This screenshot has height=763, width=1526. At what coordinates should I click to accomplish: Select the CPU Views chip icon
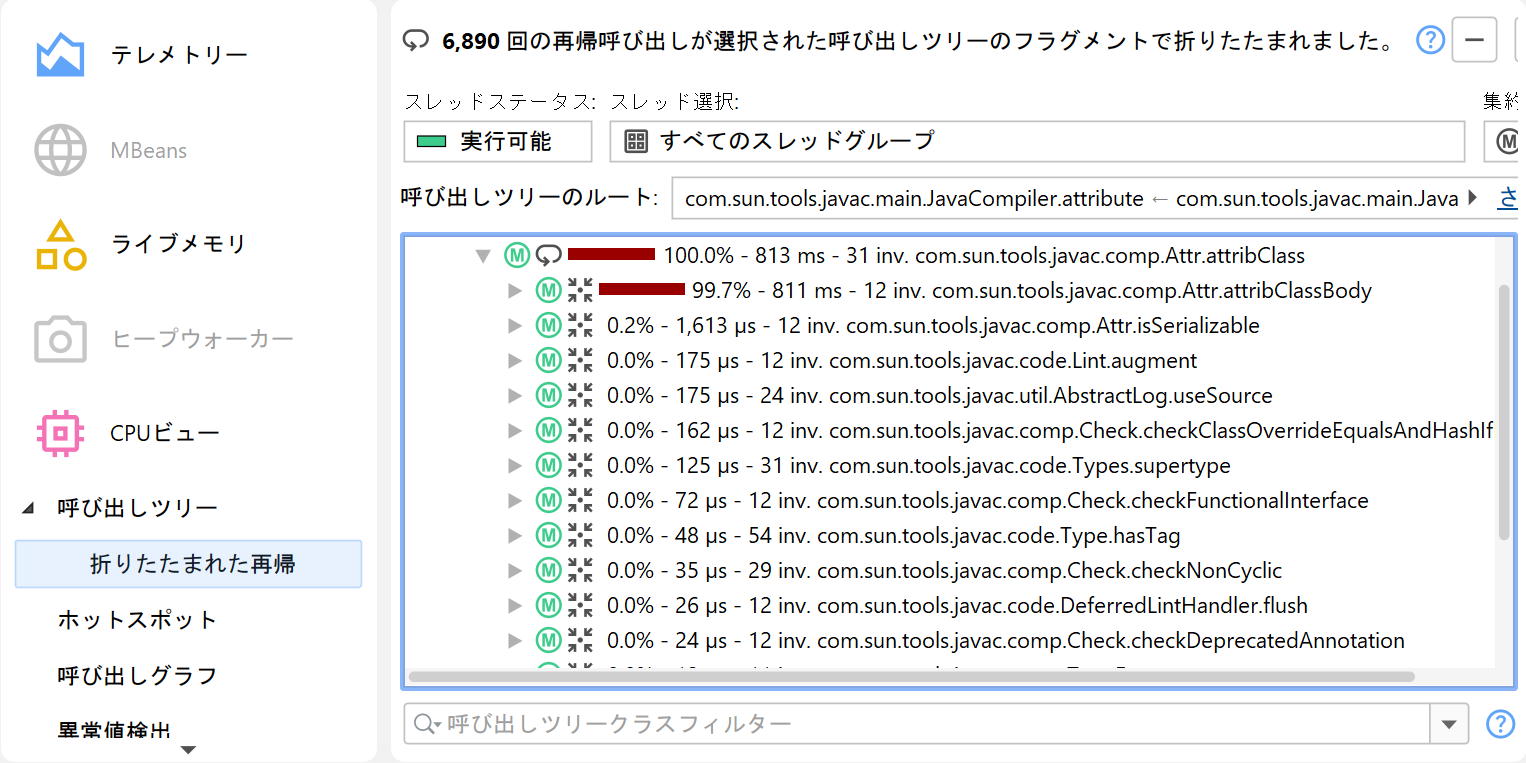[60, 433]
